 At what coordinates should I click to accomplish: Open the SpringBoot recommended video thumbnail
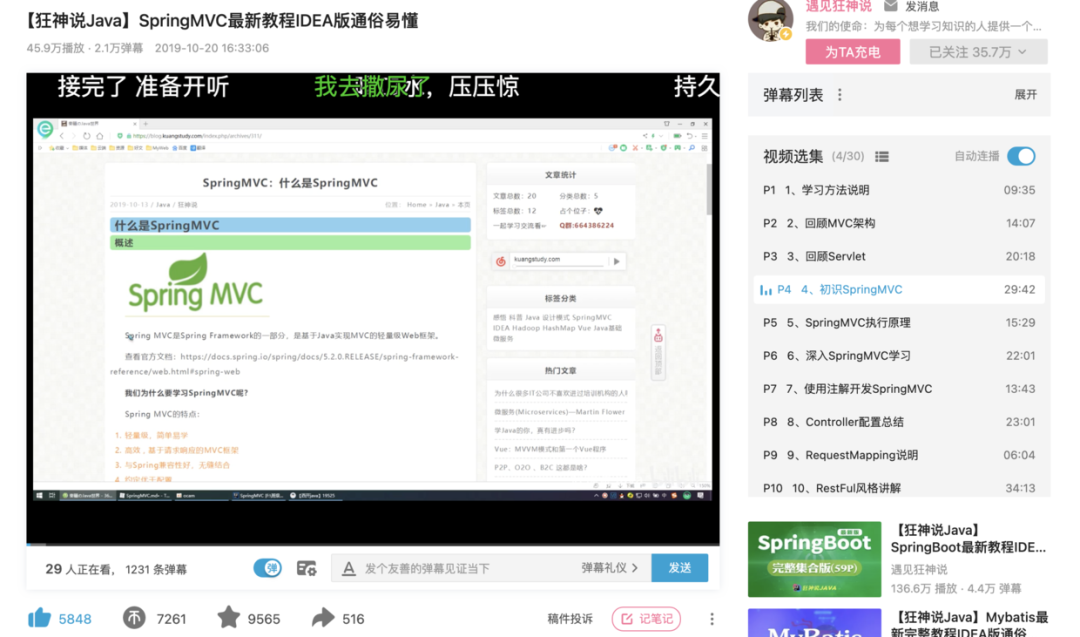814,558
